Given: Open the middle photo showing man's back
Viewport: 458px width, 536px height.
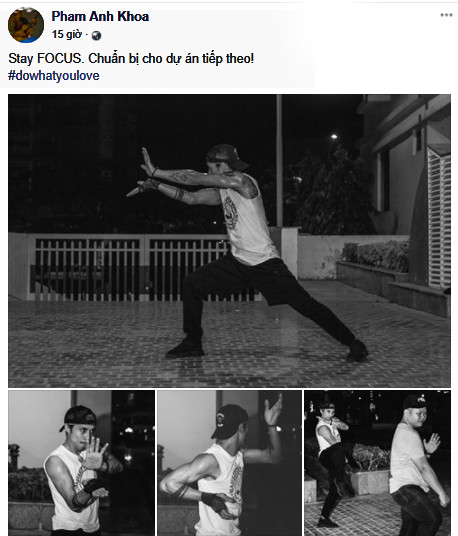Looking at the screenshot, I should (x=229, y=463).
